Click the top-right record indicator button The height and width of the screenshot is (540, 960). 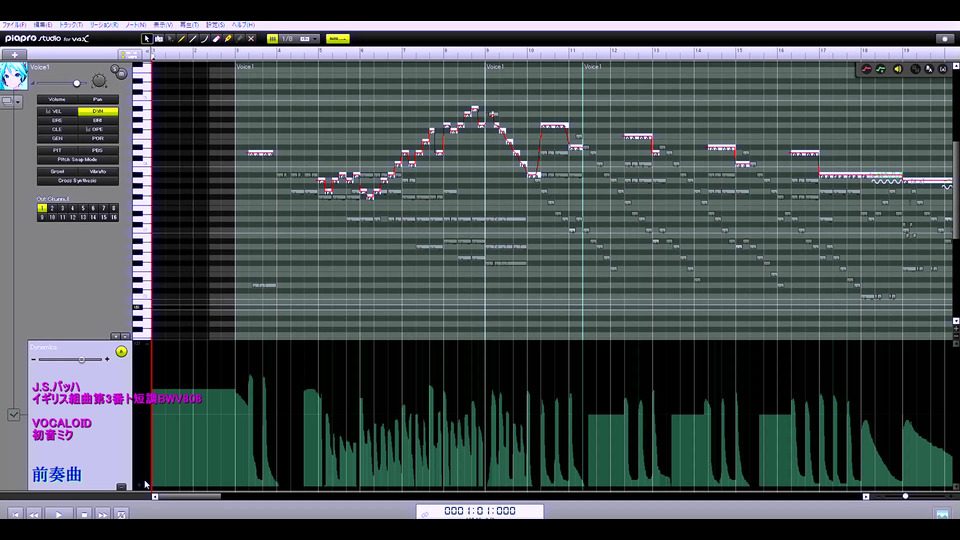coord(945,39)
